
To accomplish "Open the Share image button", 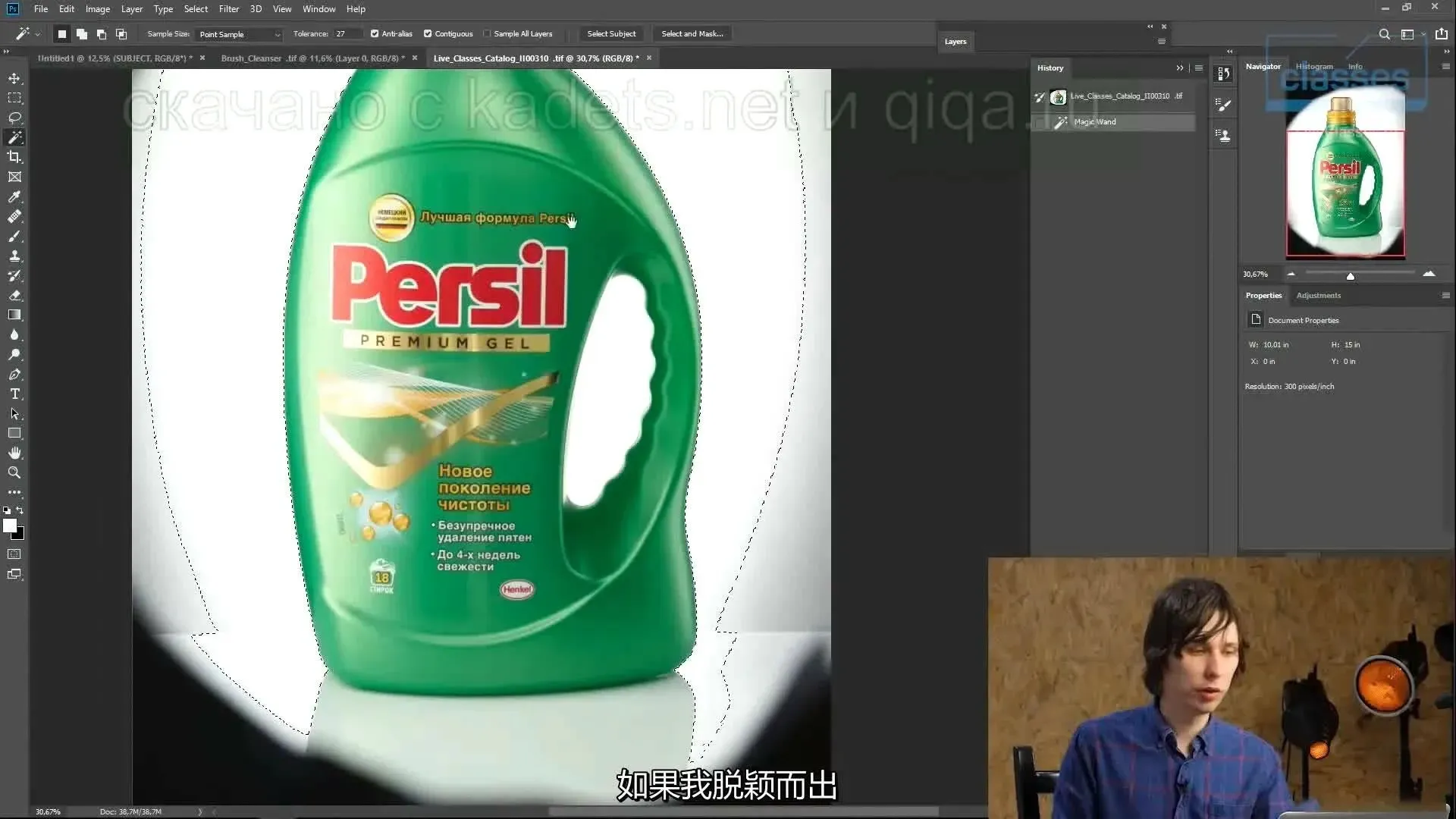I will (1442, 34).
